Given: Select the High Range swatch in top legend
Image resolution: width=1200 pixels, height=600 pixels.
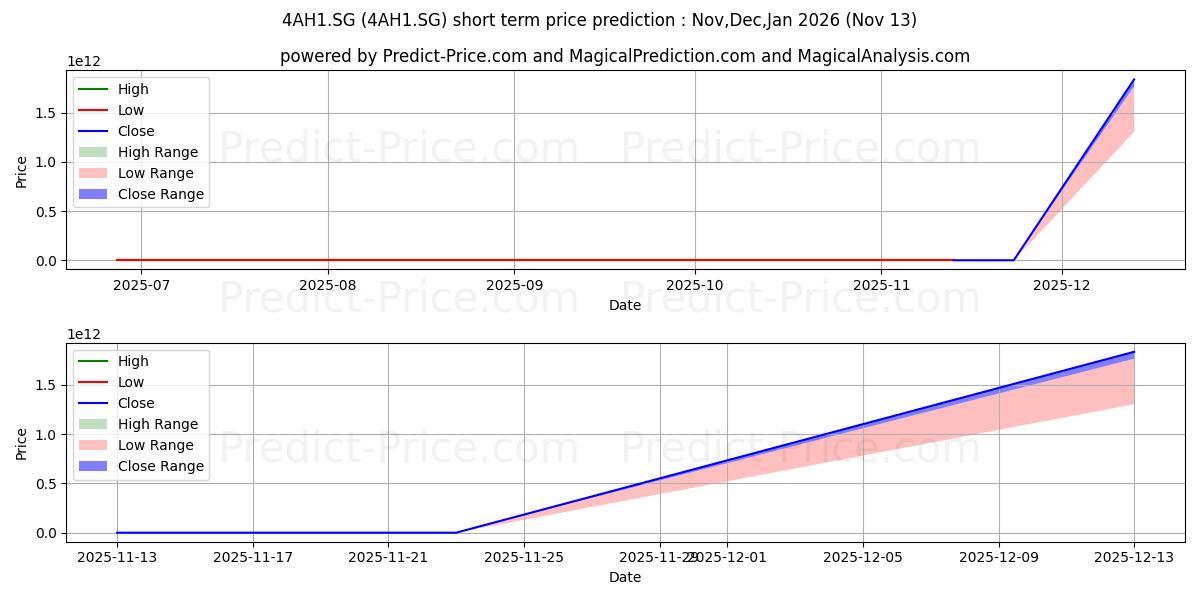Looking at the screenshot, I should coord(95,152).
